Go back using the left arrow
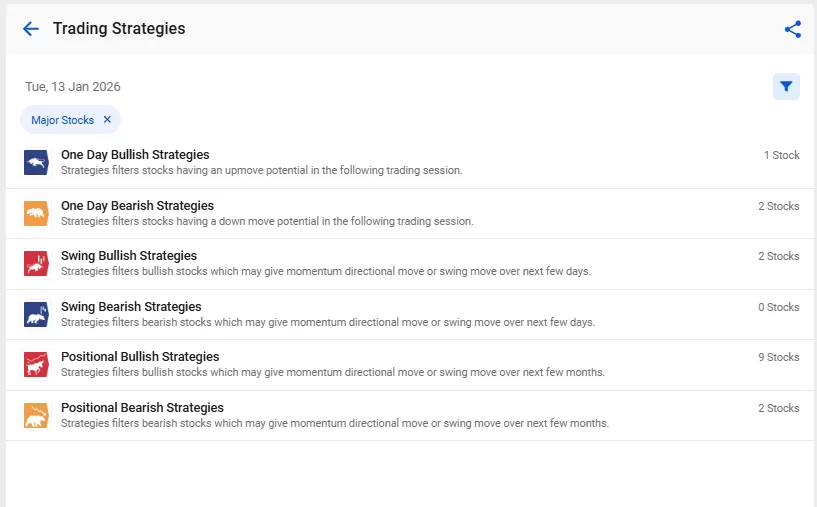This screenshot has width=817, height=507. pos(31,29)
